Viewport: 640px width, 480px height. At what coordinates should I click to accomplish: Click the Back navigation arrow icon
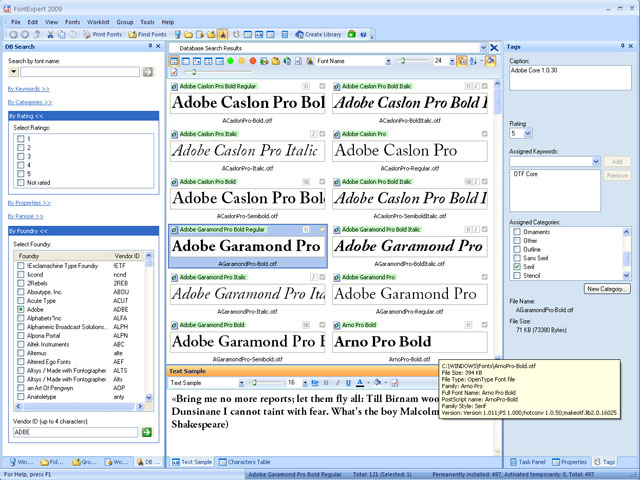click(13, 35)
